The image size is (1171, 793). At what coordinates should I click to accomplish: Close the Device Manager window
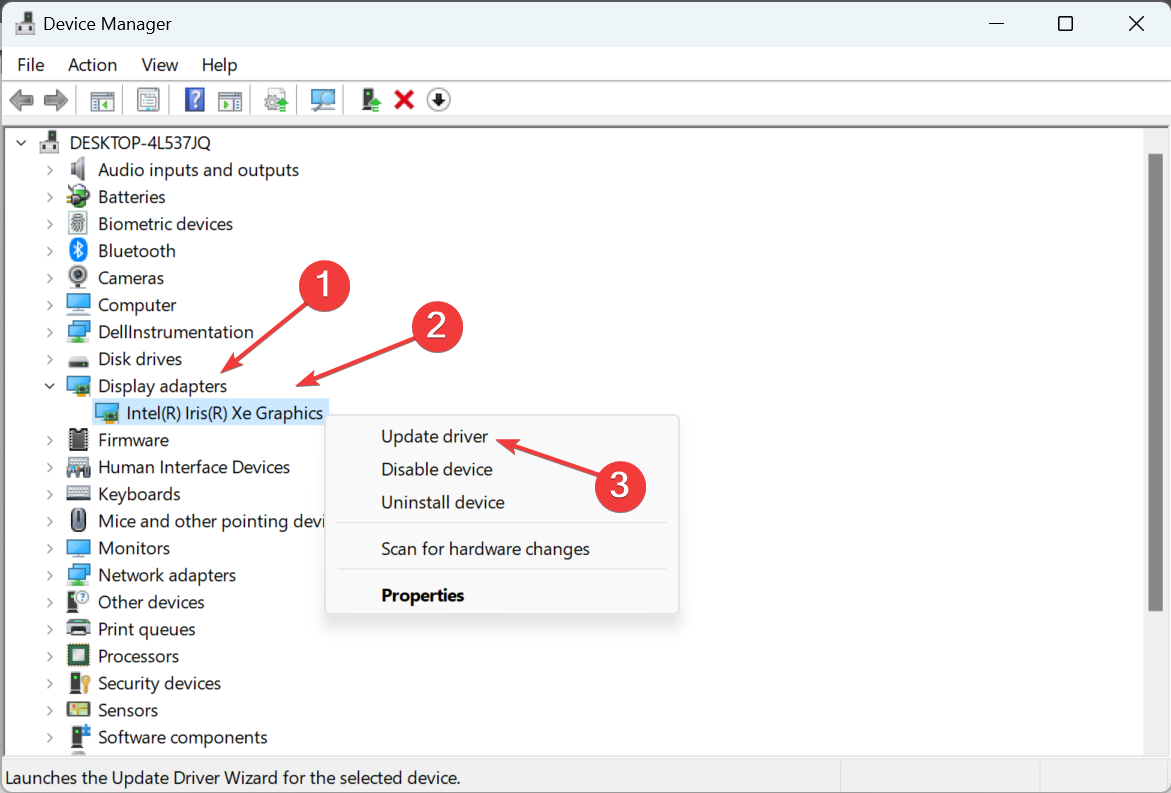(x=1136, y=23)
